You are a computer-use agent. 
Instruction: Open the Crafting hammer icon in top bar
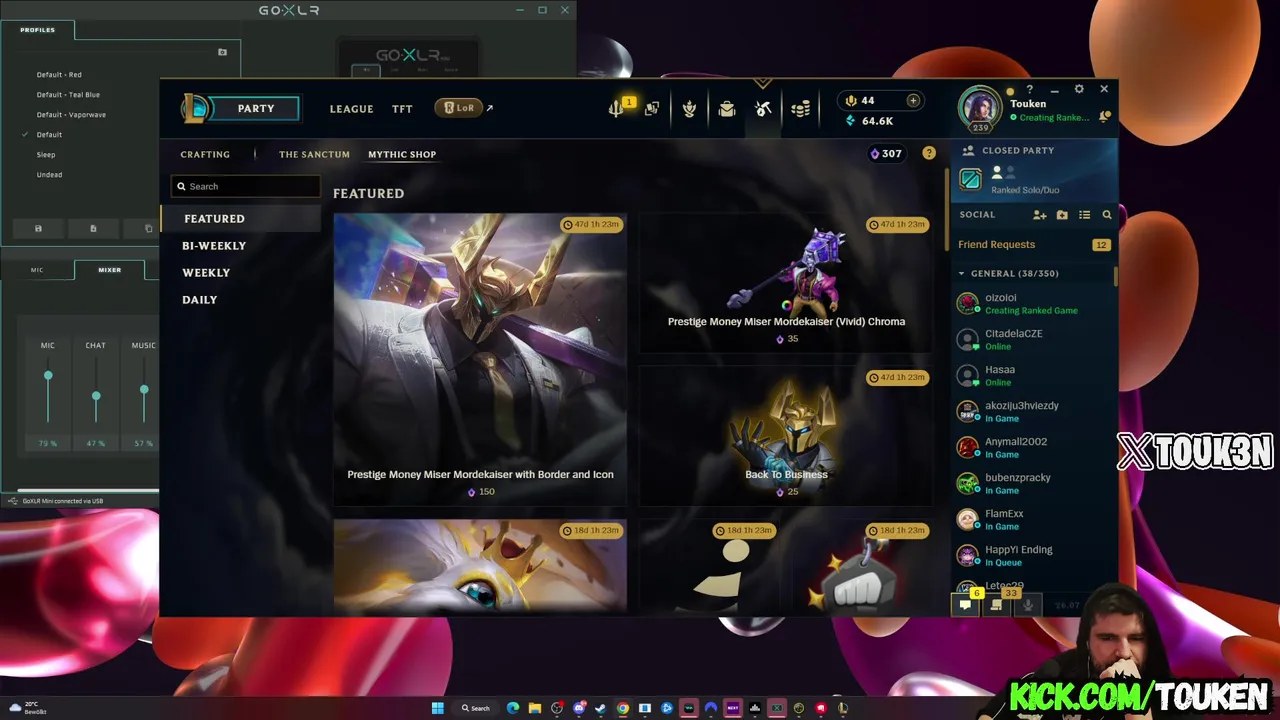point(763,108)
